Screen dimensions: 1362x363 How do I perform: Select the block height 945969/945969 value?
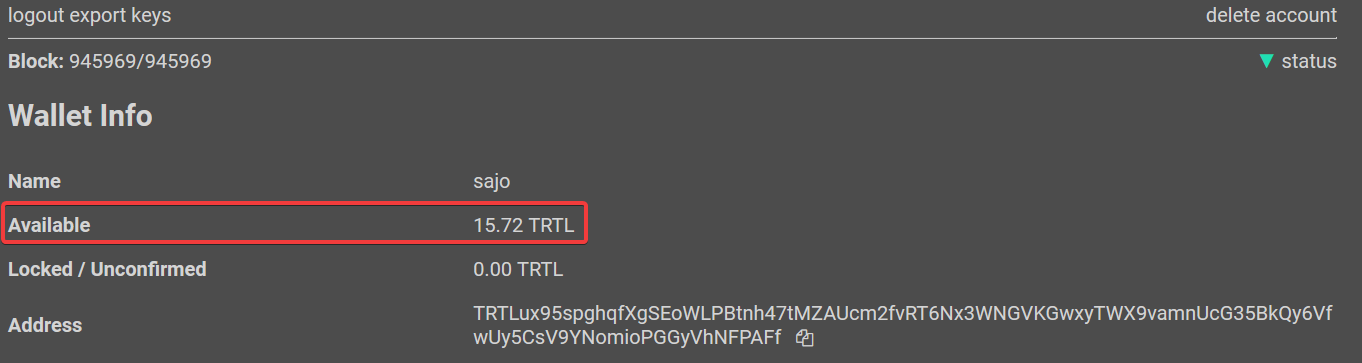click(141, 62)
